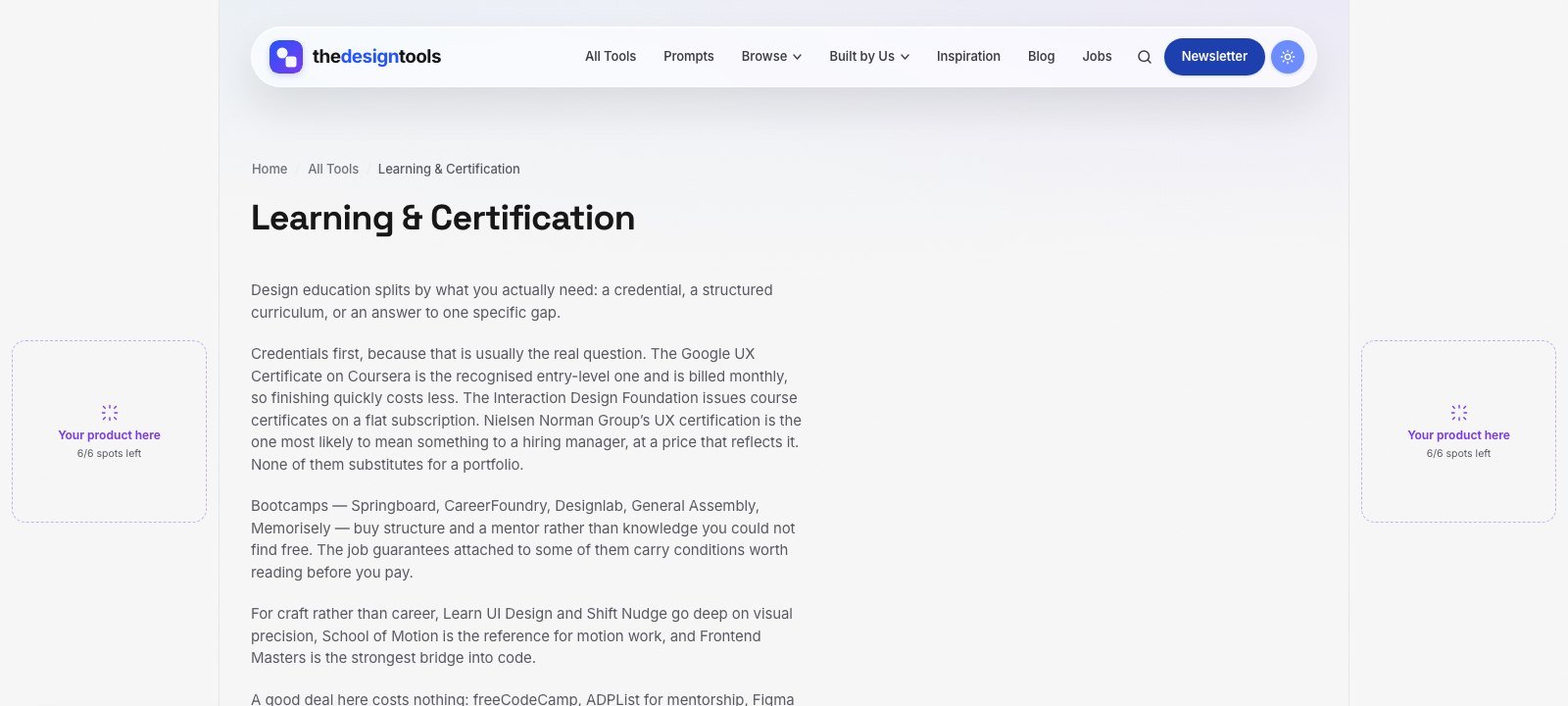Go to Home via breadcrumb
The height and width of the screenshot is (706, 1568).
pyautogui.click(x=269, y=169)
